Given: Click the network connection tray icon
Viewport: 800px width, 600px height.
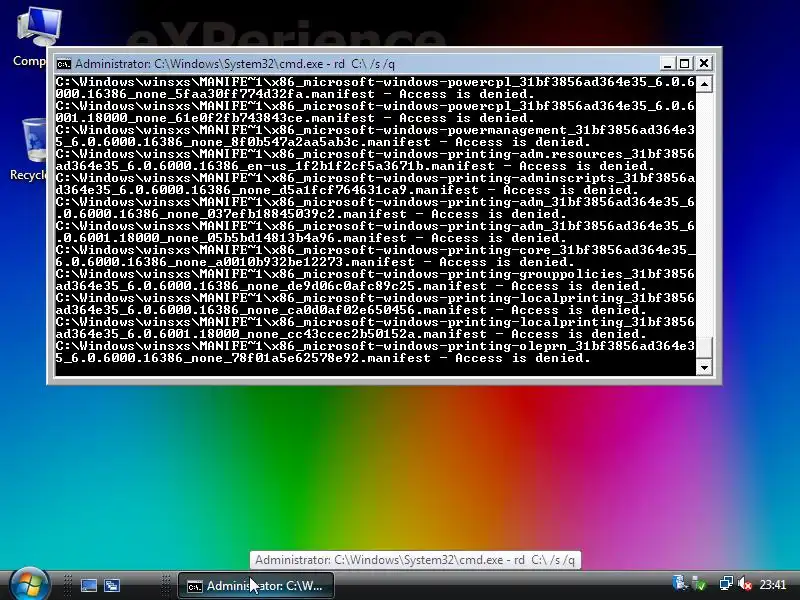Looking at the screenshot, I should coord(725,584).
